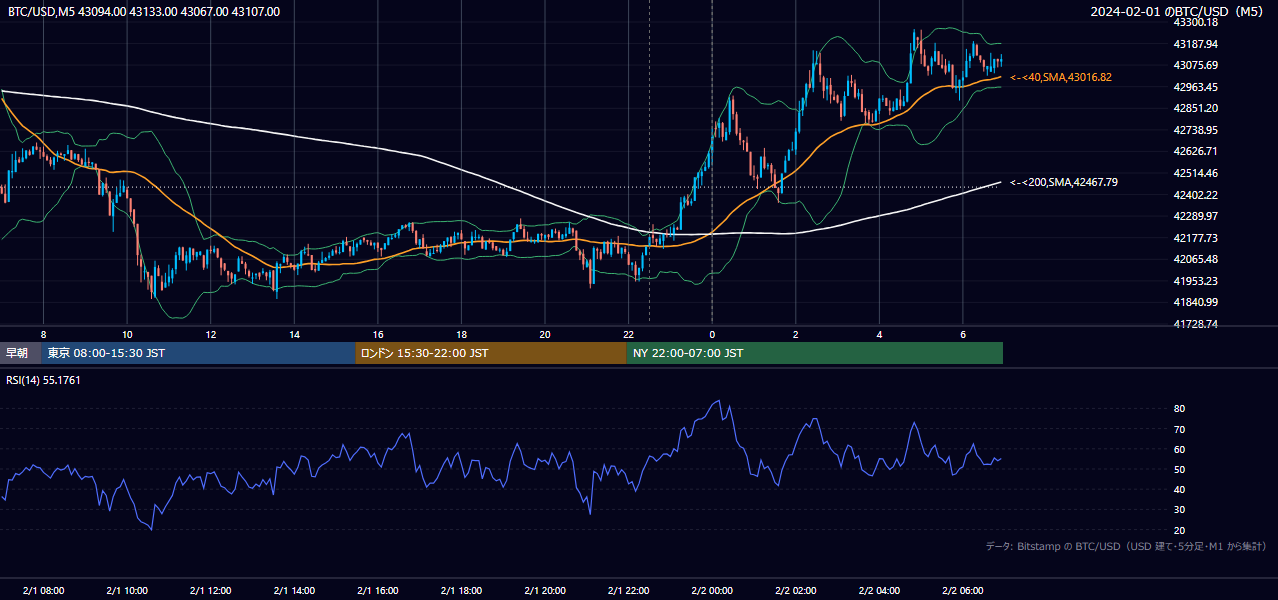Click hour label 10 under price chart
1278x600 pixels.
(127, 334)
